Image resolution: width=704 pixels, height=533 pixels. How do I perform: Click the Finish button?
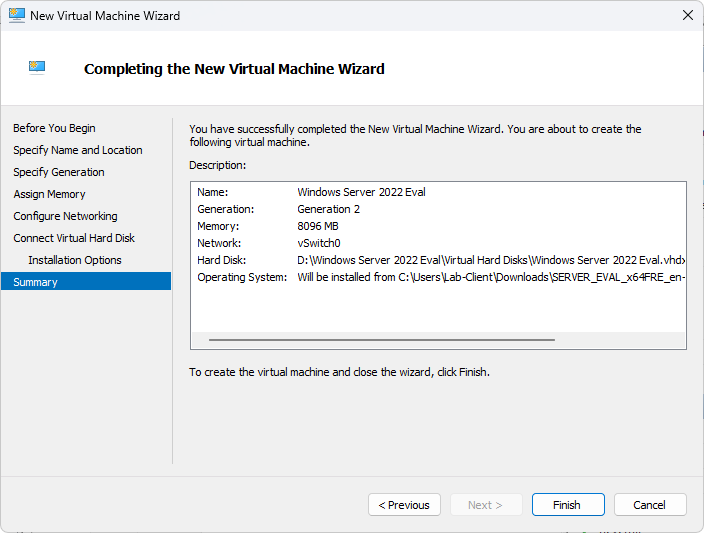point(568,505)
